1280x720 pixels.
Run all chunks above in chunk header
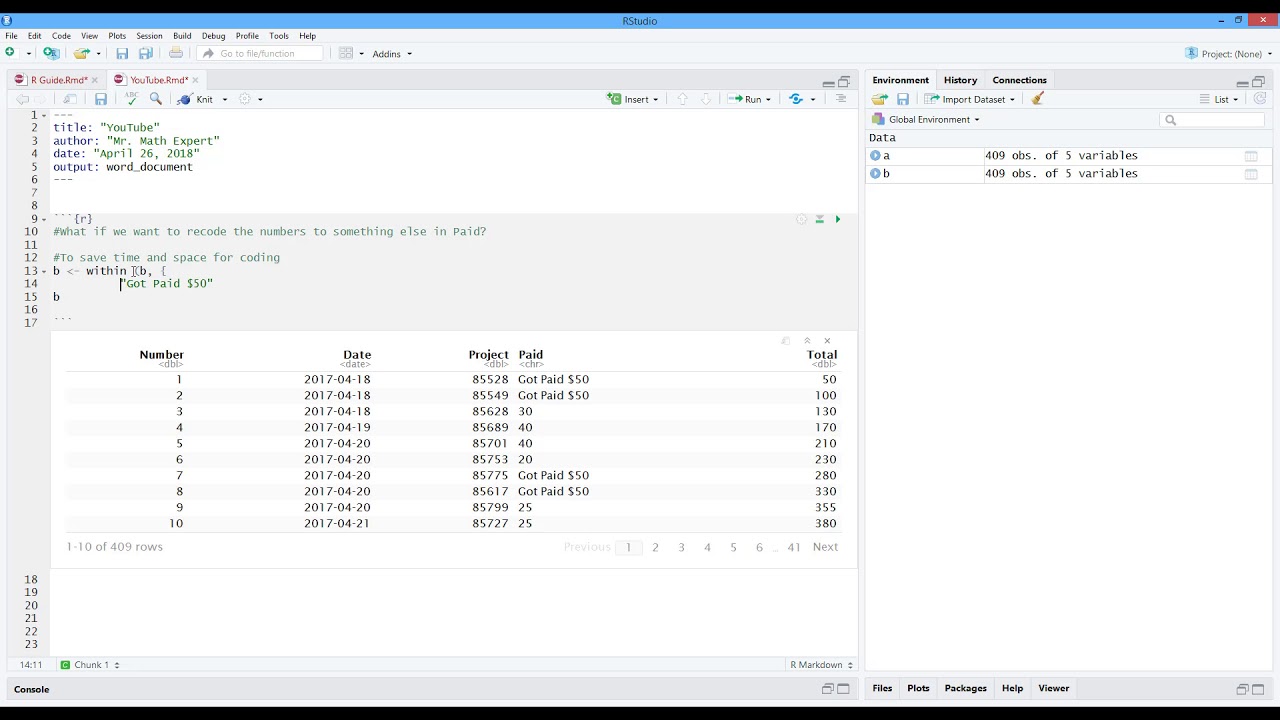point(819,219)
